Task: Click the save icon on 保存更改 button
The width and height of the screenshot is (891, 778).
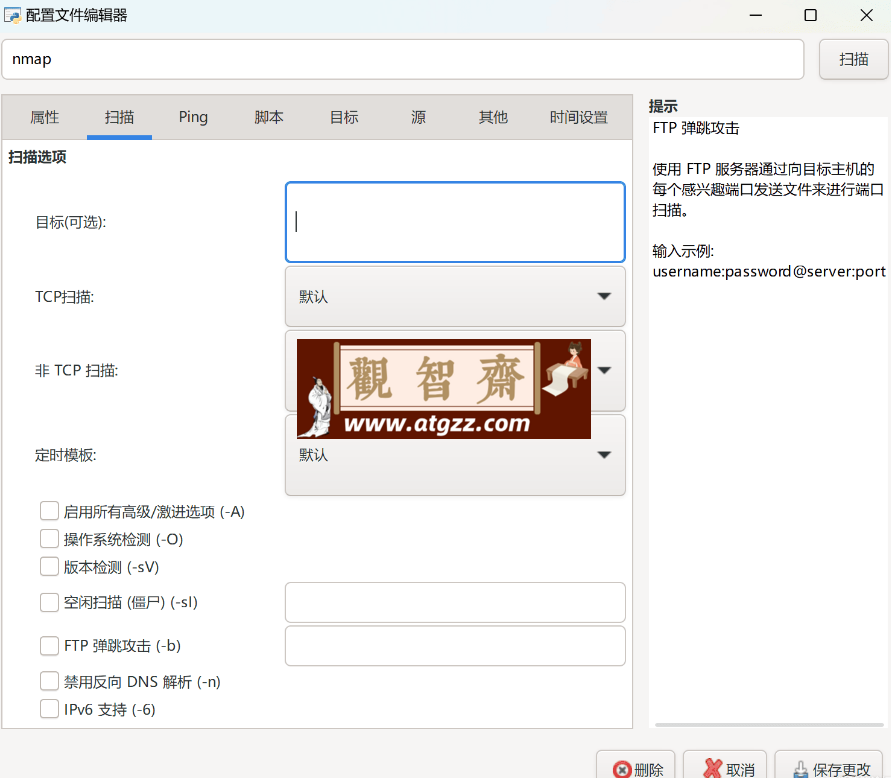Action: [x=801, y=769]
